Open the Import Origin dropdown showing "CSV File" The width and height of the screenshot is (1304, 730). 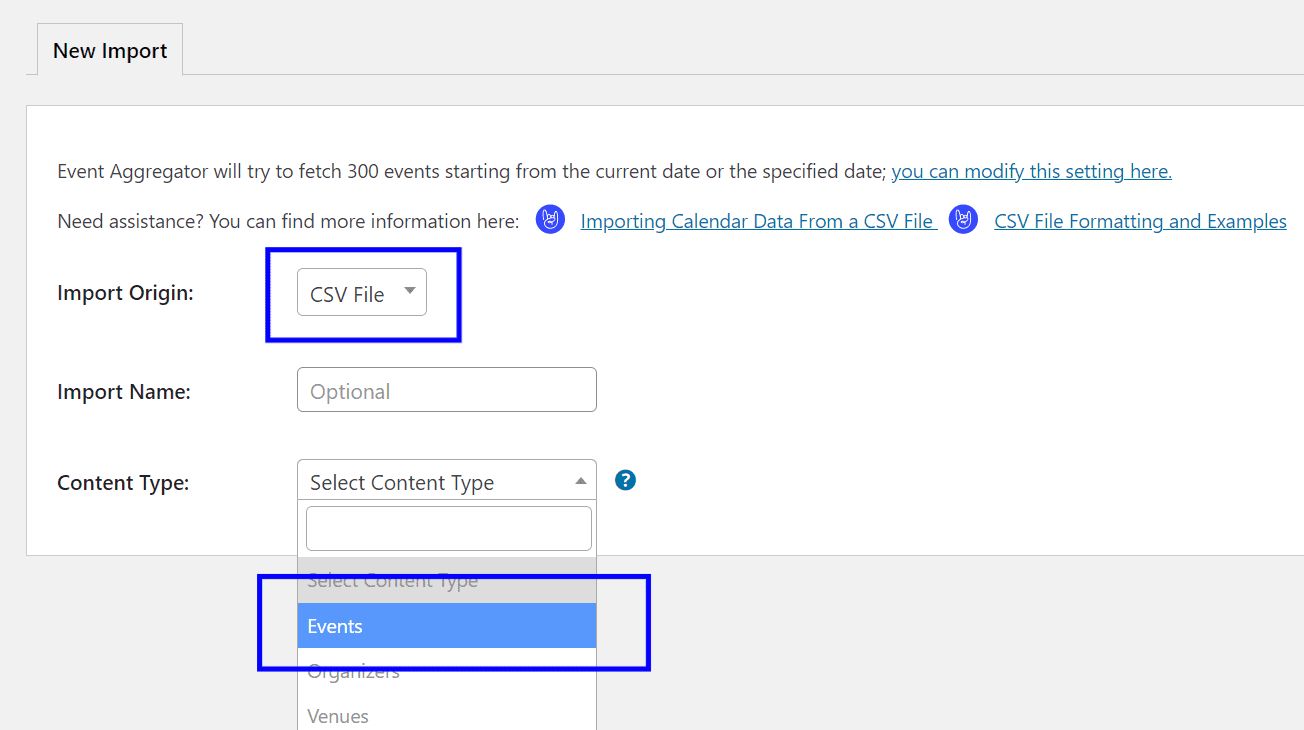(362, 292)
